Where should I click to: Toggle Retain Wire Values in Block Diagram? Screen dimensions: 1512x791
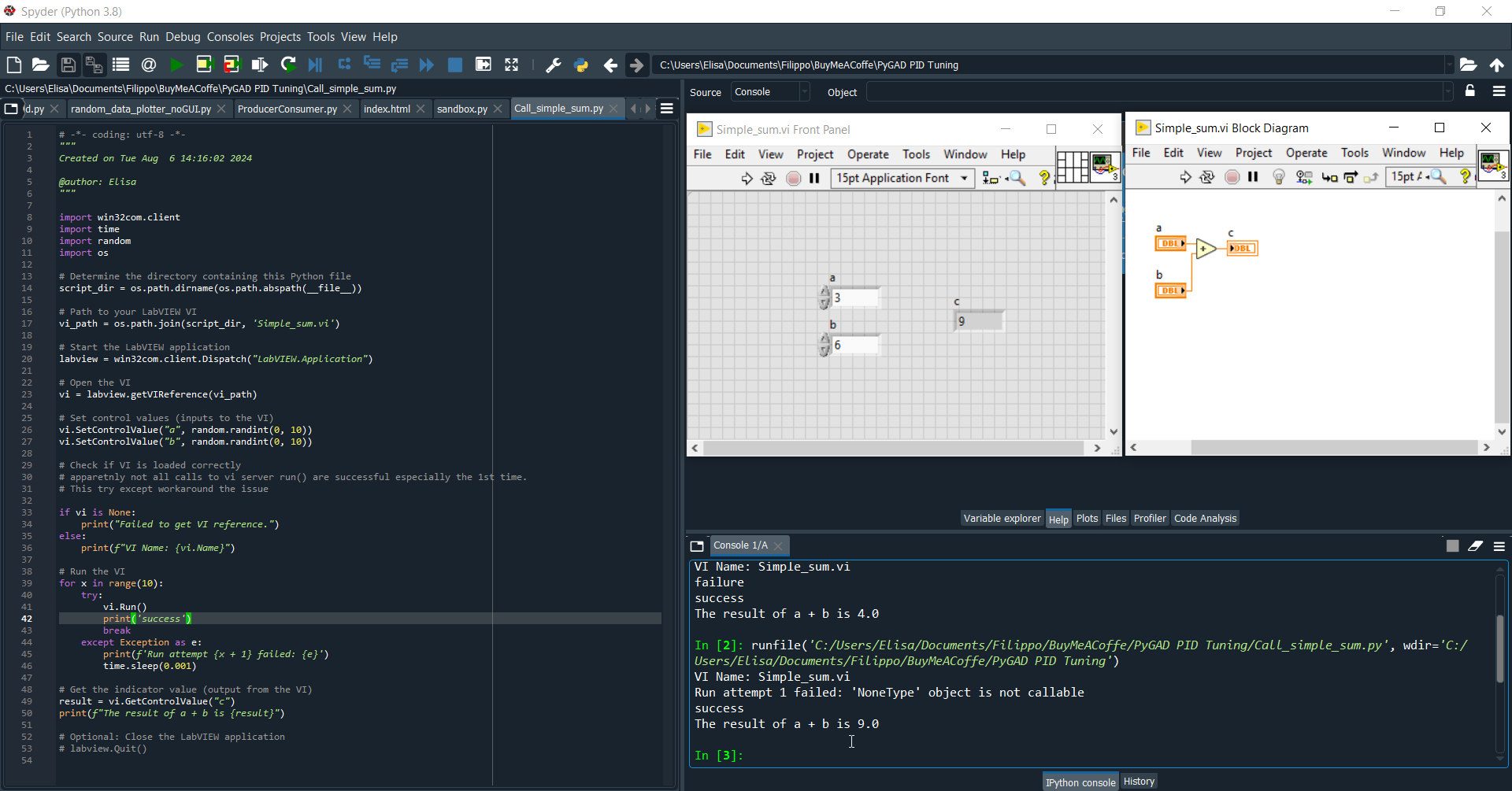(1304, 177)
